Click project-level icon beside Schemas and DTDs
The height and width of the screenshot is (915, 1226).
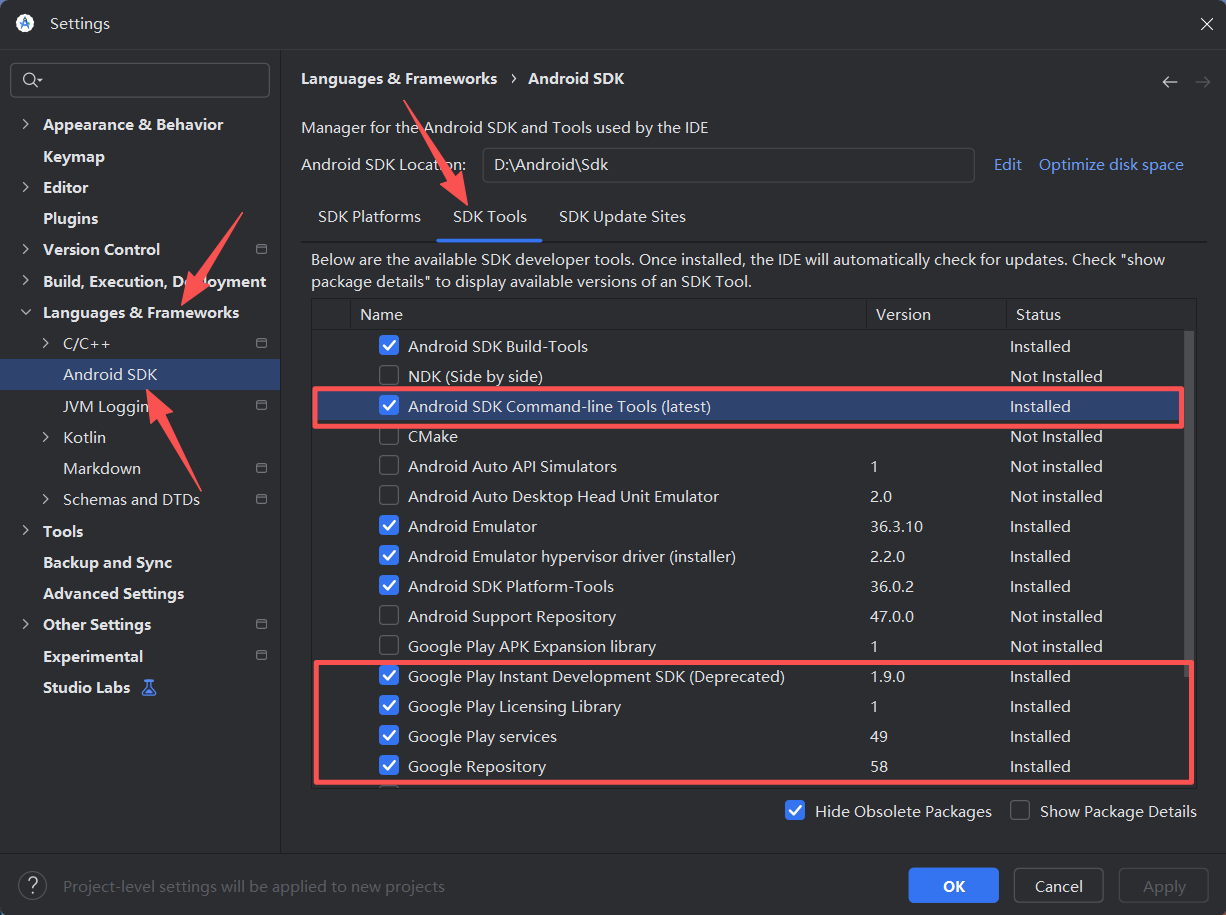point(262,499)
